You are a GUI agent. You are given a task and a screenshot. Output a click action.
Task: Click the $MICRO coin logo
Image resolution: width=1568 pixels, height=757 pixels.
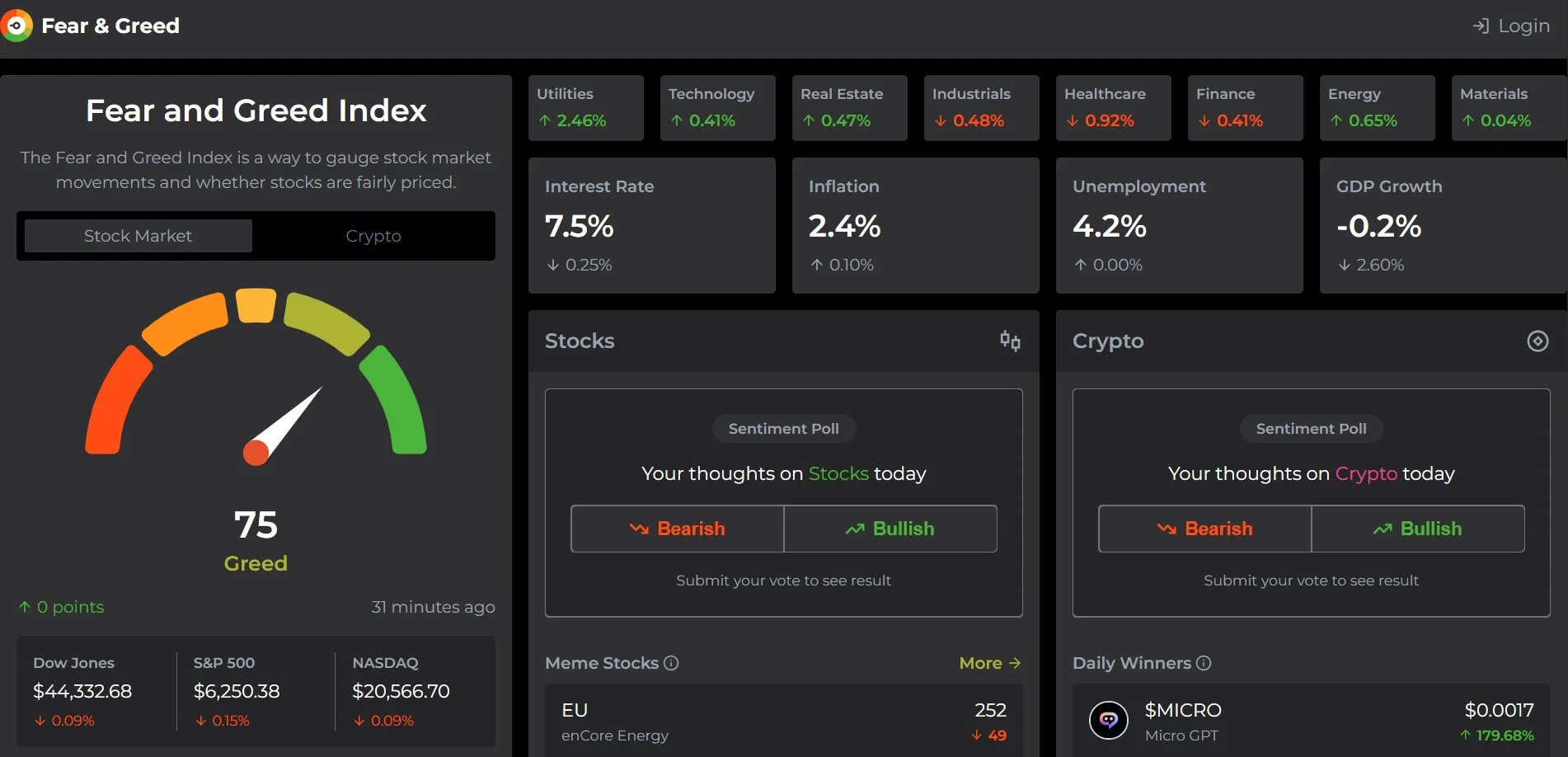pyautogui.click(x=1108, y=721)
